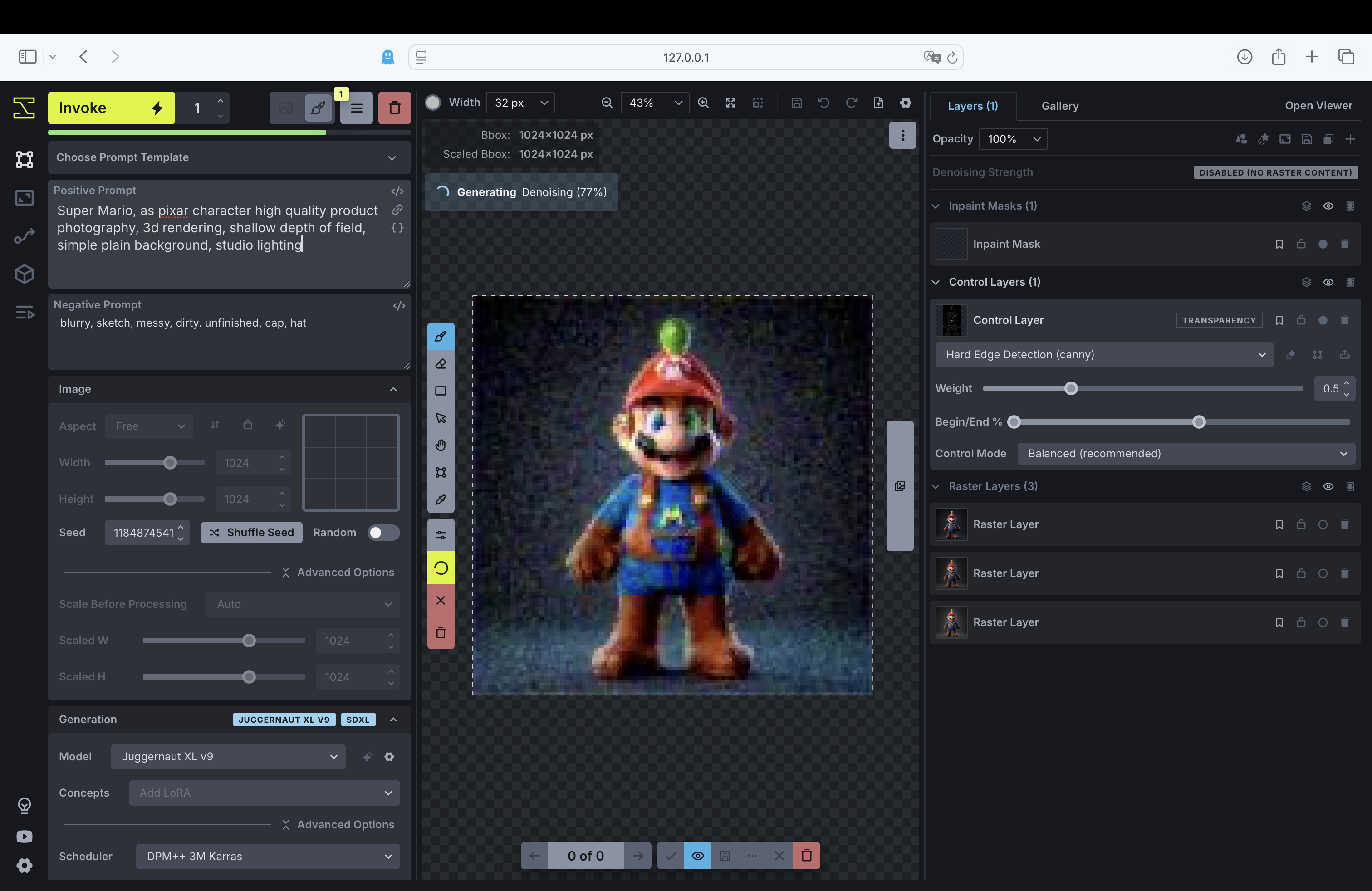Image resolution: width=1372 pixels, height=891 pixels.
Task: Collapse the Generation section
Action: 393,719
